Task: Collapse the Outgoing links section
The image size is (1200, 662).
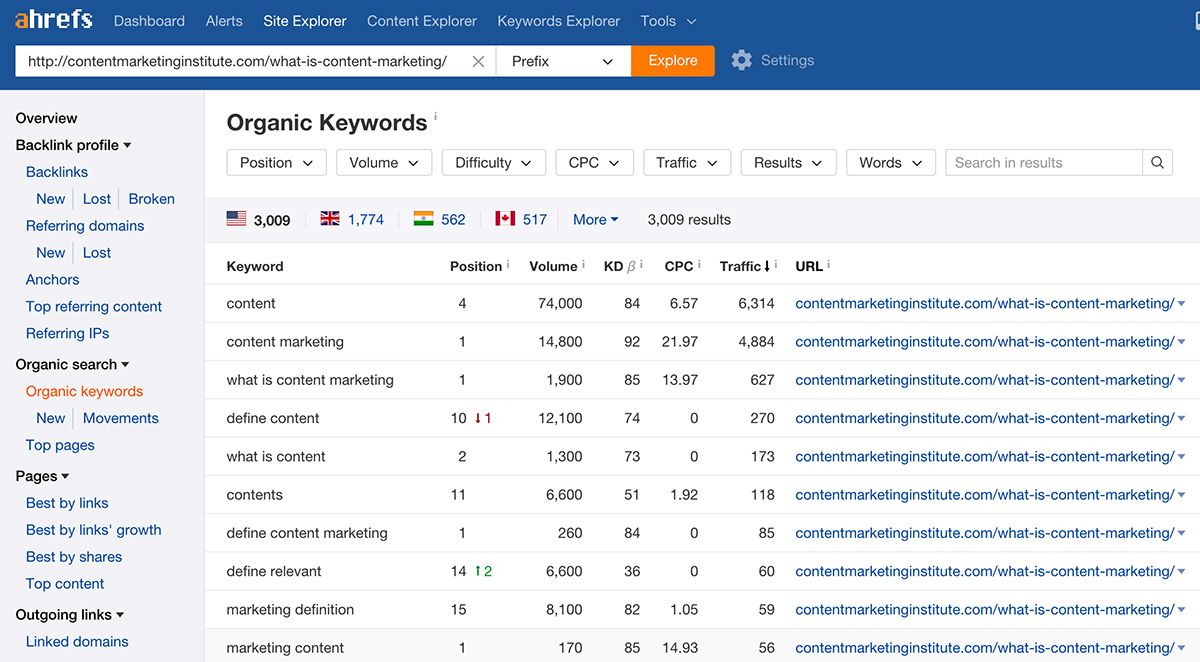Action: point(70,614)
